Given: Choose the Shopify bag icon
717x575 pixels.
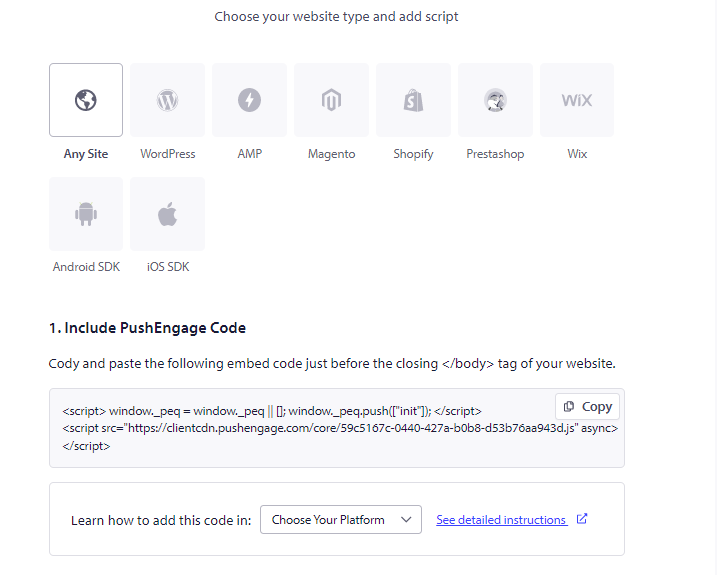Looking at the screenshot, I should pos(413,100).
